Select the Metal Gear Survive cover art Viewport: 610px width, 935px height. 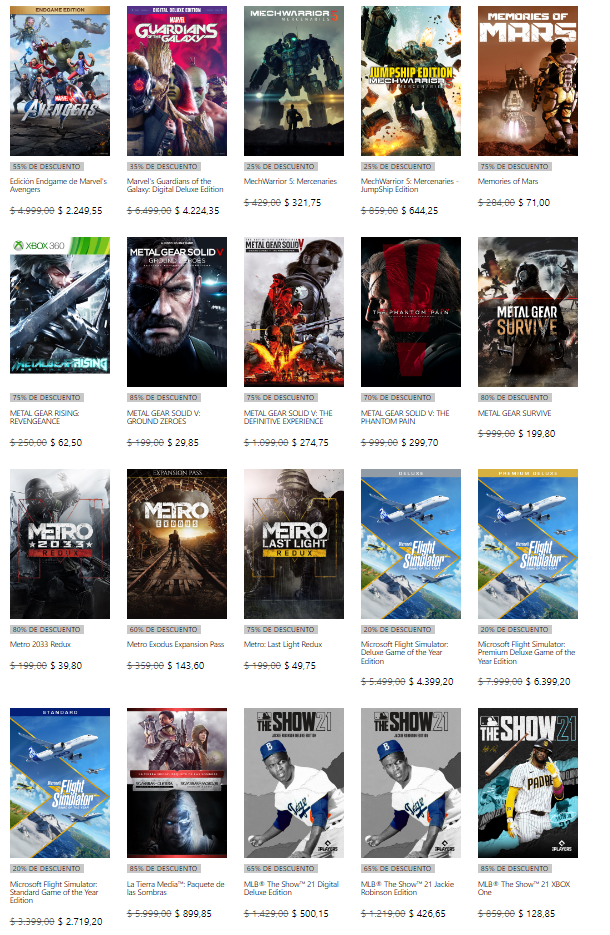pyautogui.click(x=527, y=312)
